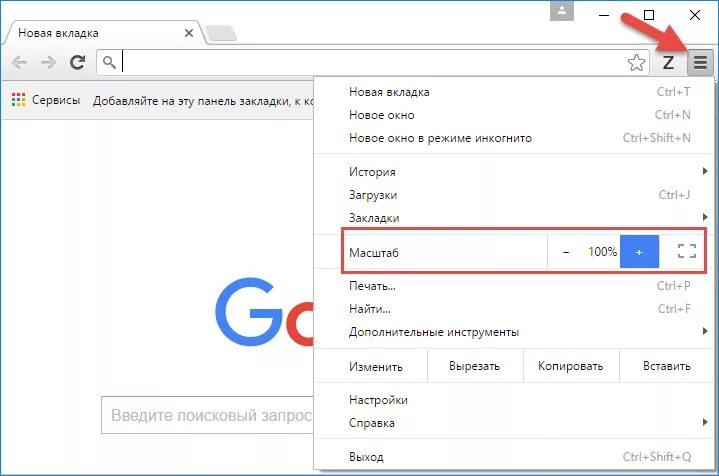Expand the Дополнительные инструменты submenu arrow

[x=705, y=331]
